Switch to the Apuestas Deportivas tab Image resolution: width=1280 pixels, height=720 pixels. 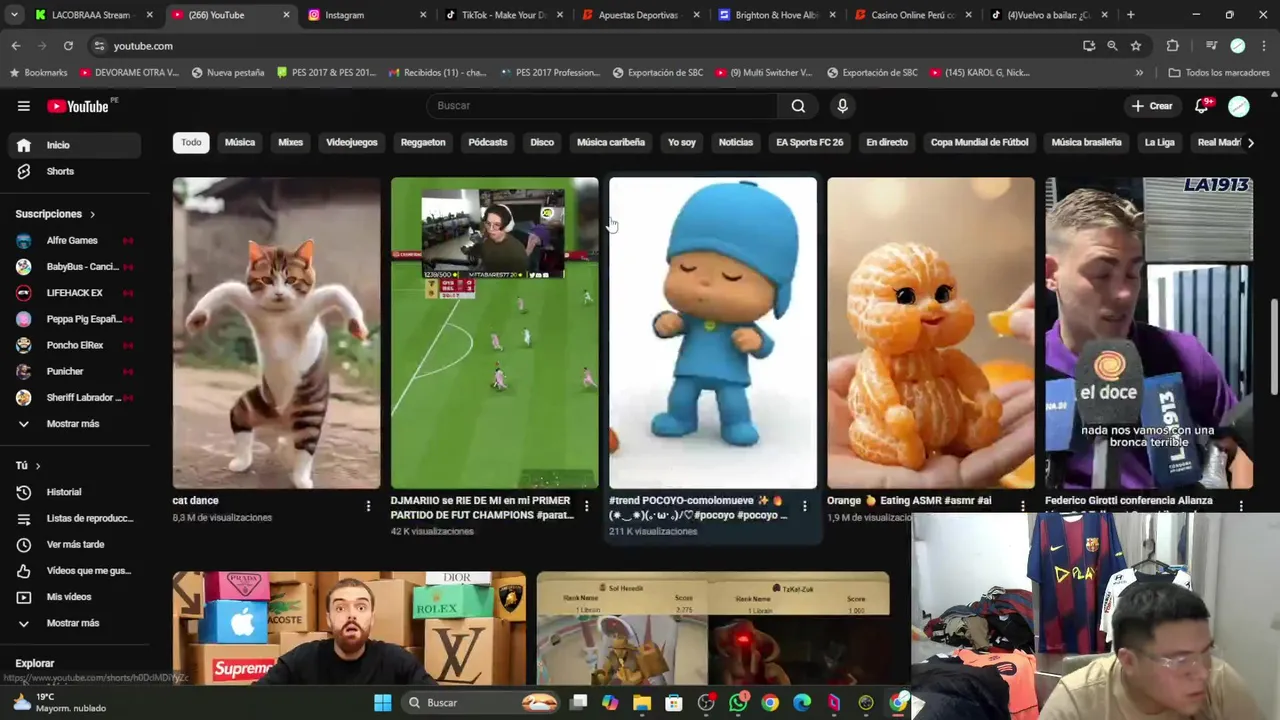point(638,15)
